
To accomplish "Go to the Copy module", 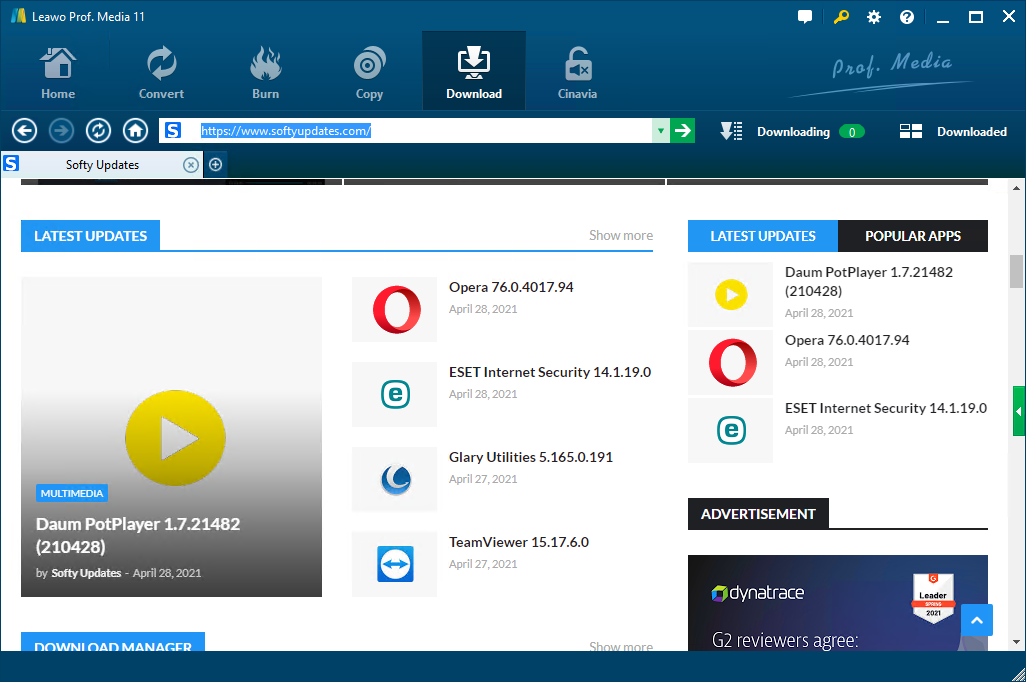I will point(369,72).
